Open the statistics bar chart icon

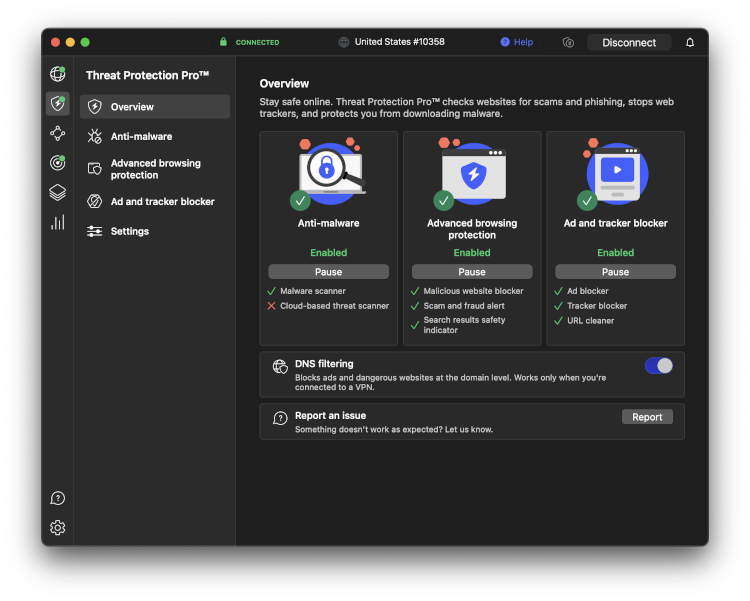coord(57,223)
